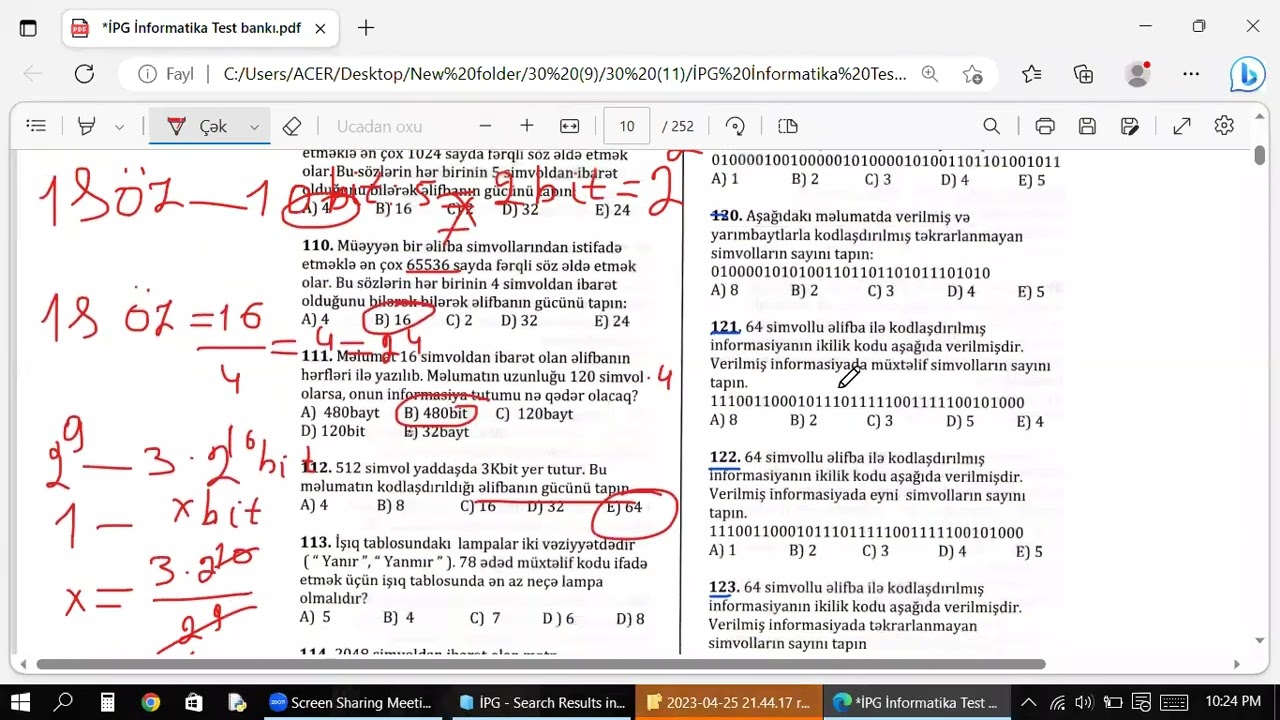Viewport: 1280px width, 720px height.
Task: Close the İPG İnformatika Test bankı.pdf tab
Action: (x=320, y=28)
